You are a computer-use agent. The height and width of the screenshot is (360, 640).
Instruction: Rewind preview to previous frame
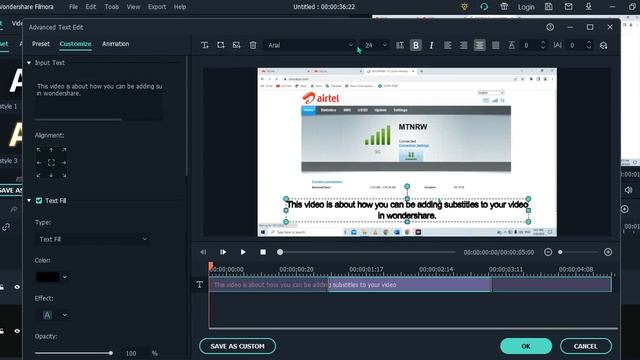tap(203, 252)
